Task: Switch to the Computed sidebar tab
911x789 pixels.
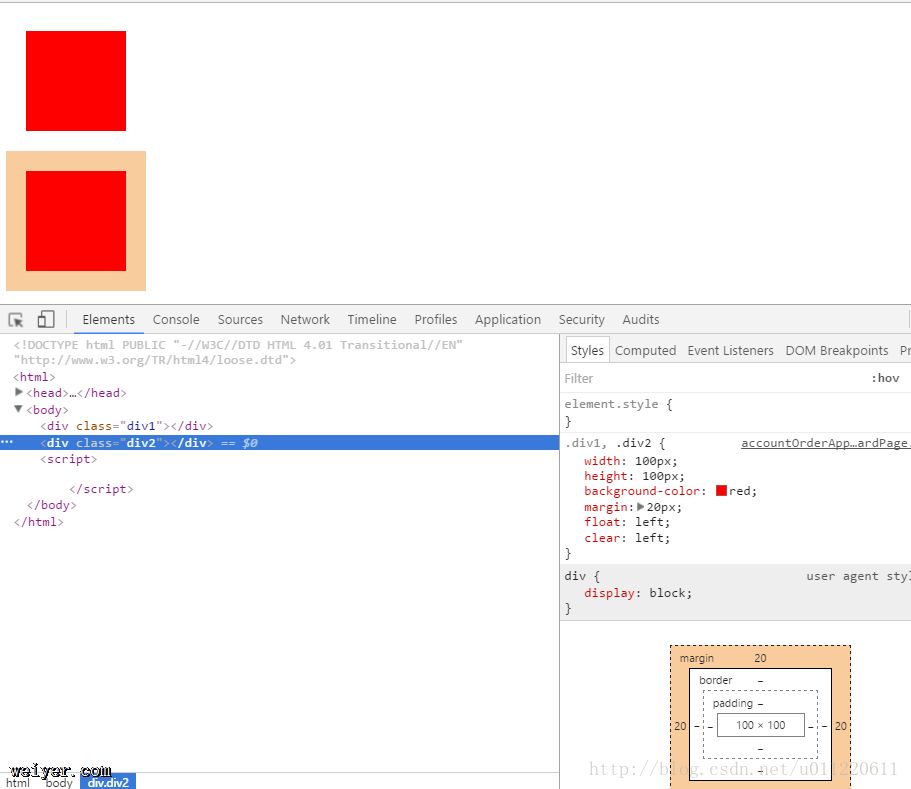Action: pyautogui.click(x=645, y=351)
